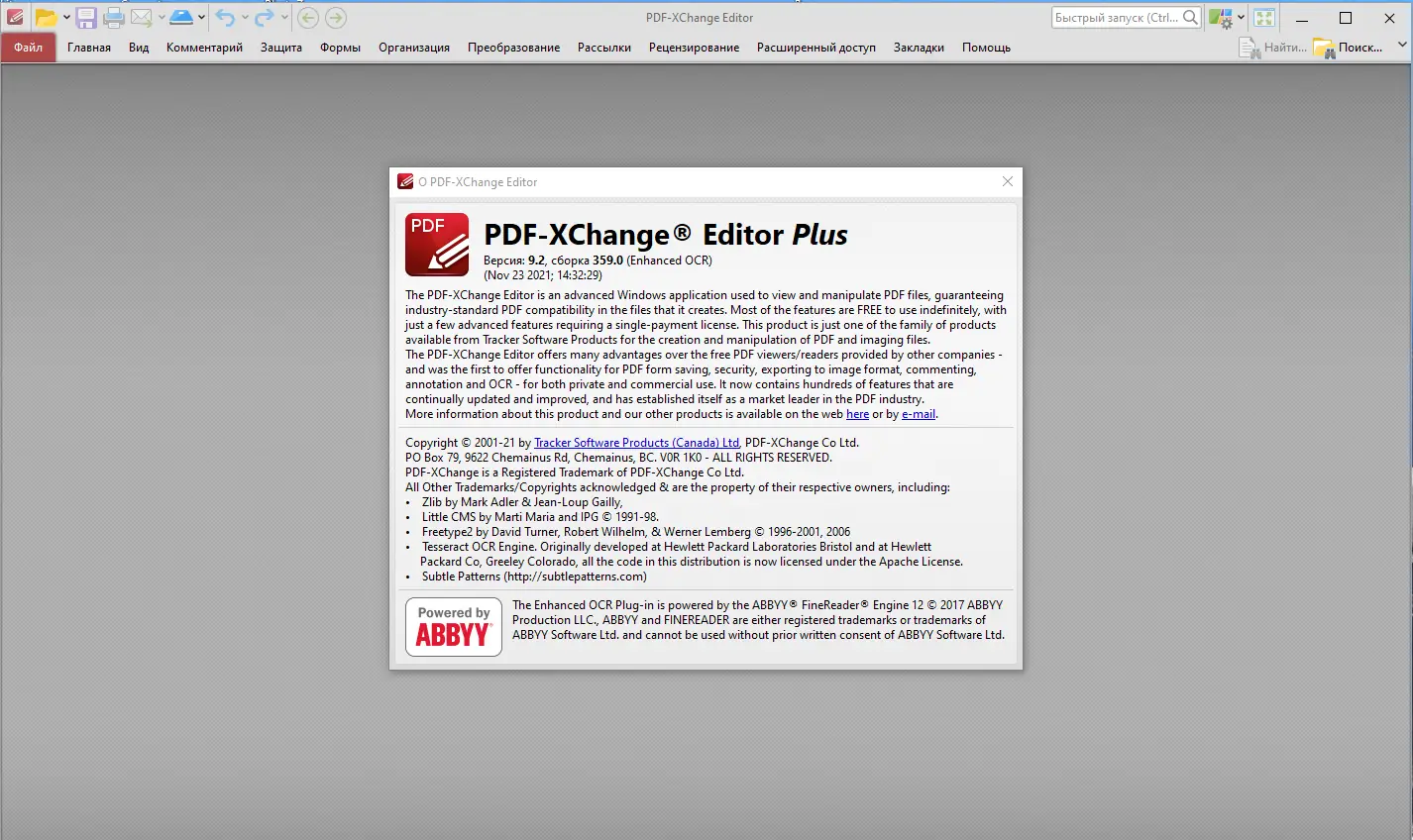Collapse the ribbon with the chevron
Screen dimensions: 1413x840
click(x=1401, y=45)
